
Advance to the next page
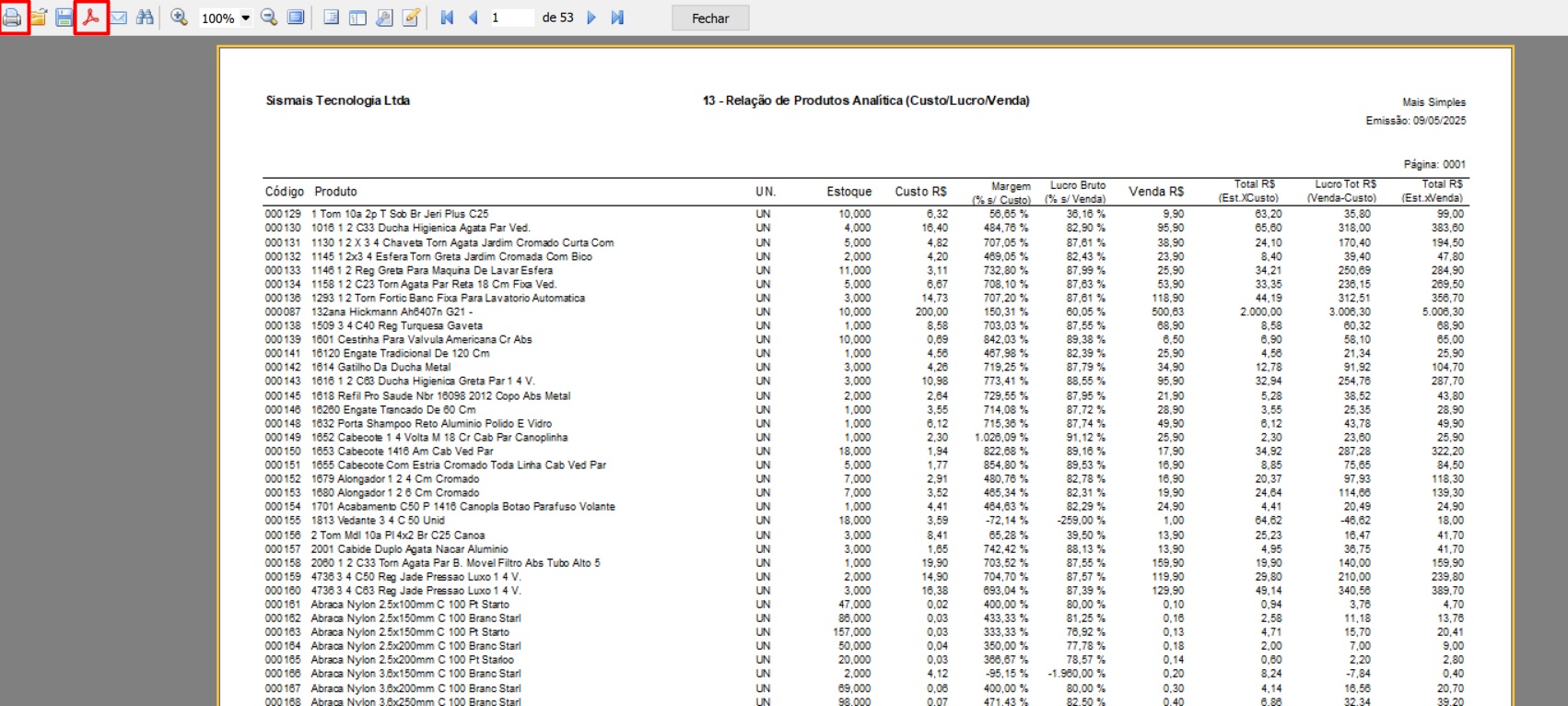click(591, 18)
